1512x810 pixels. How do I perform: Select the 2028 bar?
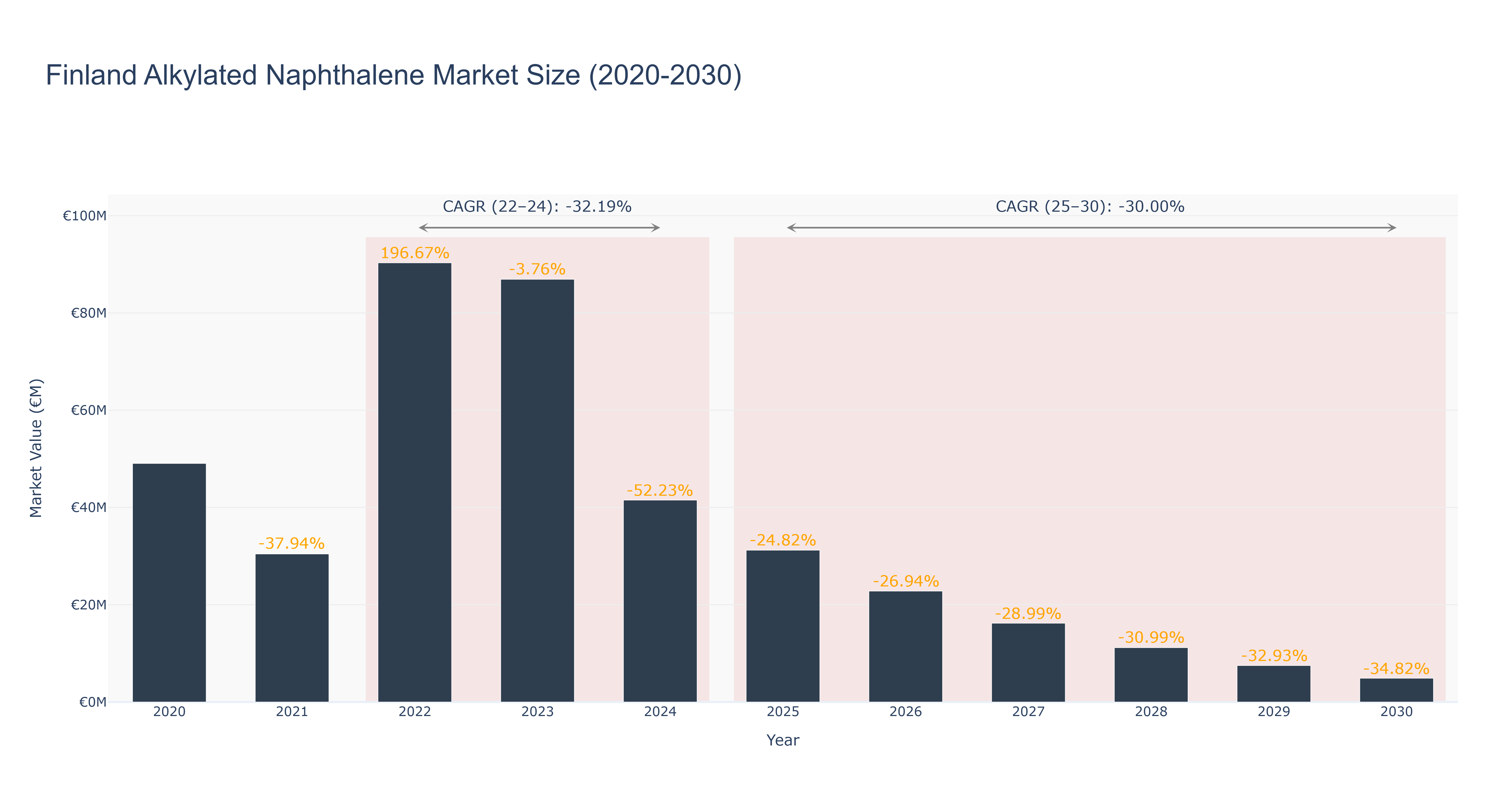pyautogui.click(x=1150, y=674)
